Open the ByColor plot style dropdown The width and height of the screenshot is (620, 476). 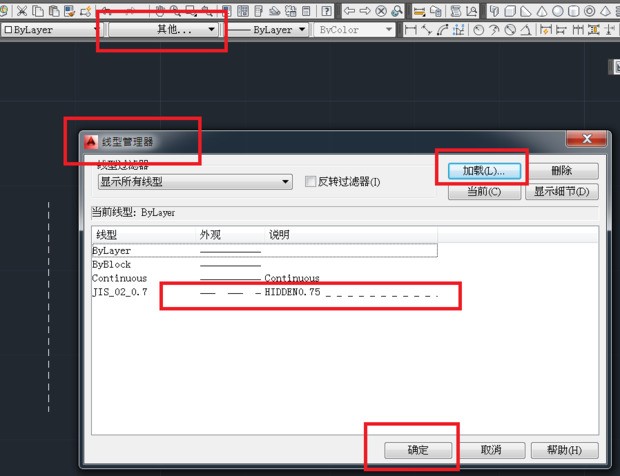click(x=355, y=30)
